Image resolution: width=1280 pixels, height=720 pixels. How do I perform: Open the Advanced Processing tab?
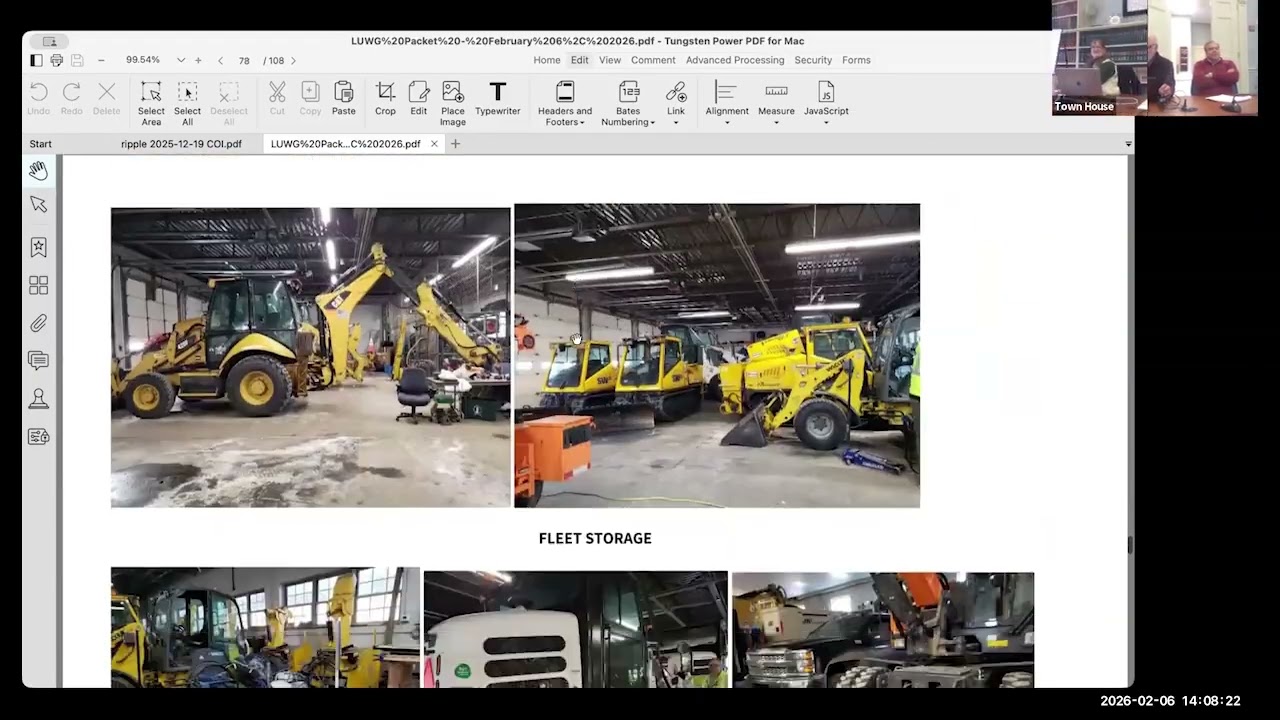[735, 60]
